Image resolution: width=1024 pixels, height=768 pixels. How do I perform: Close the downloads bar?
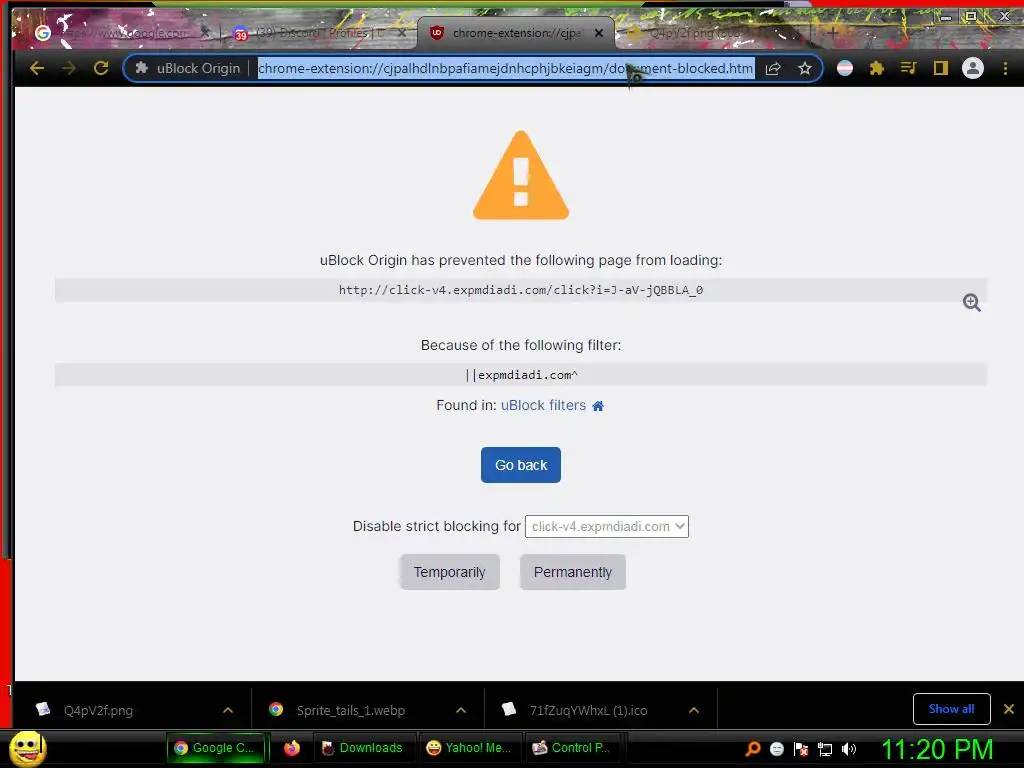[1009, 709]
